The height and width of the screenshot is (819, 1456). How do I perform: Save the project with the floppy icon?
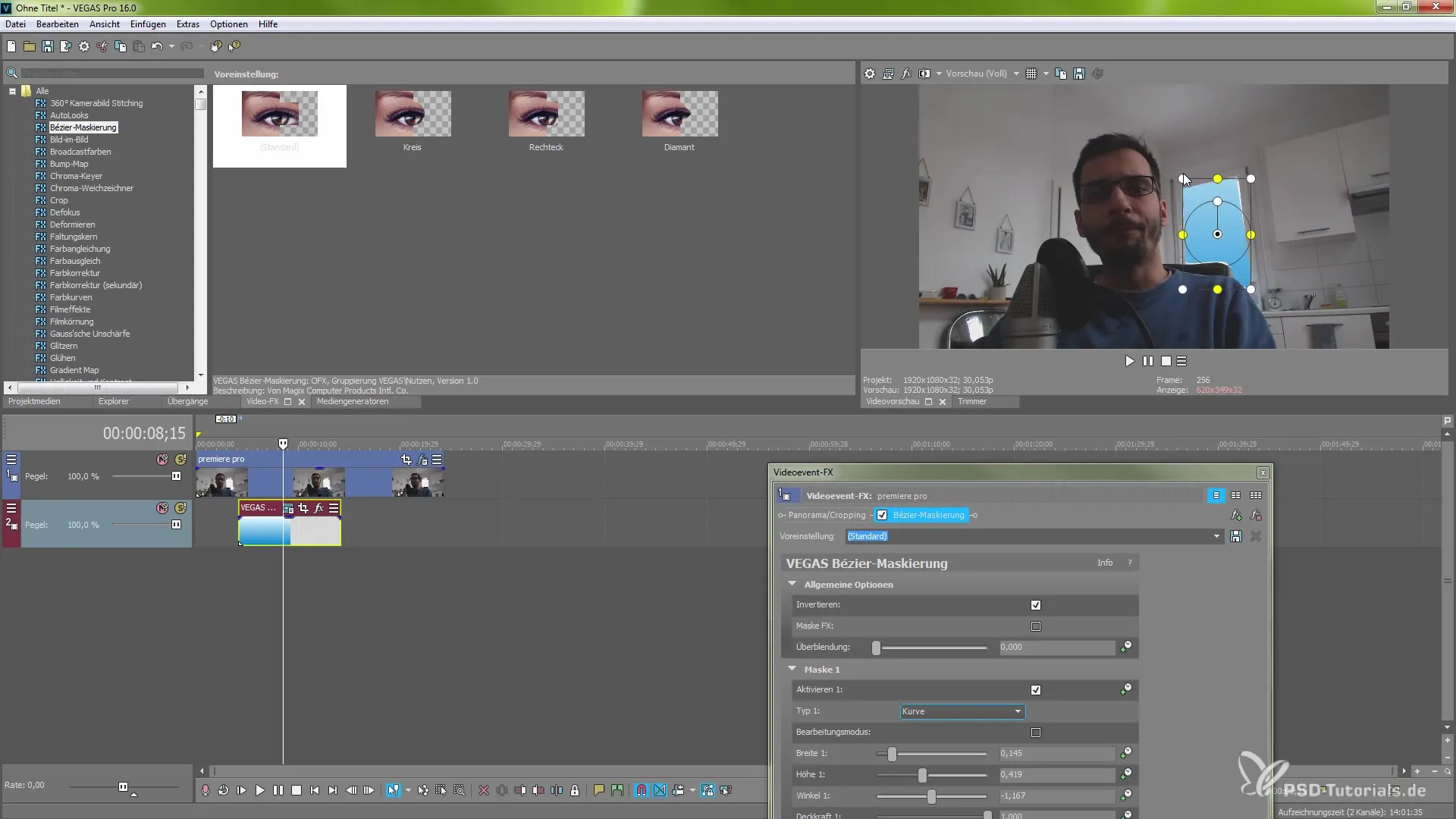(x=48, y=46)
